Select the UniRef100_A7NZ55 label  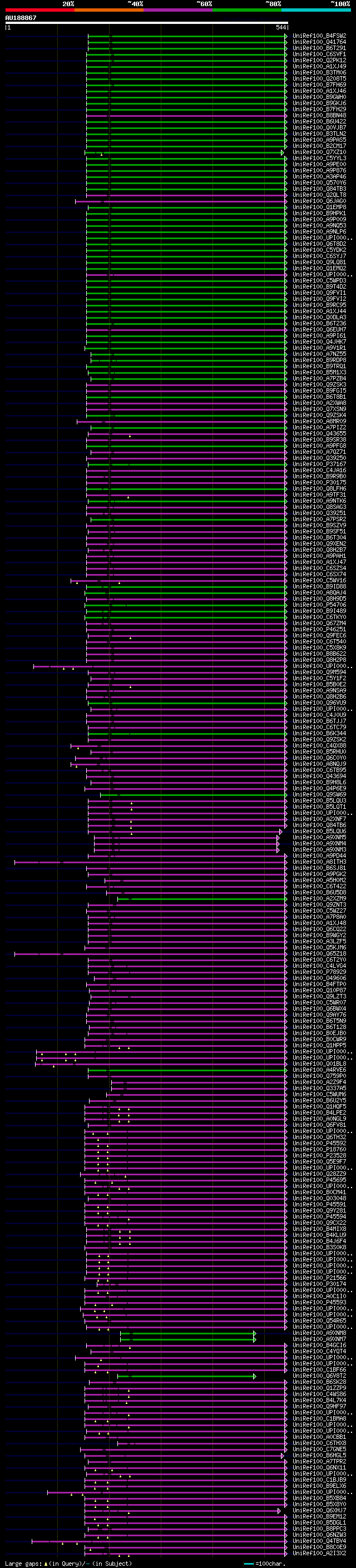pyautogui.click(x=319, y=354)
